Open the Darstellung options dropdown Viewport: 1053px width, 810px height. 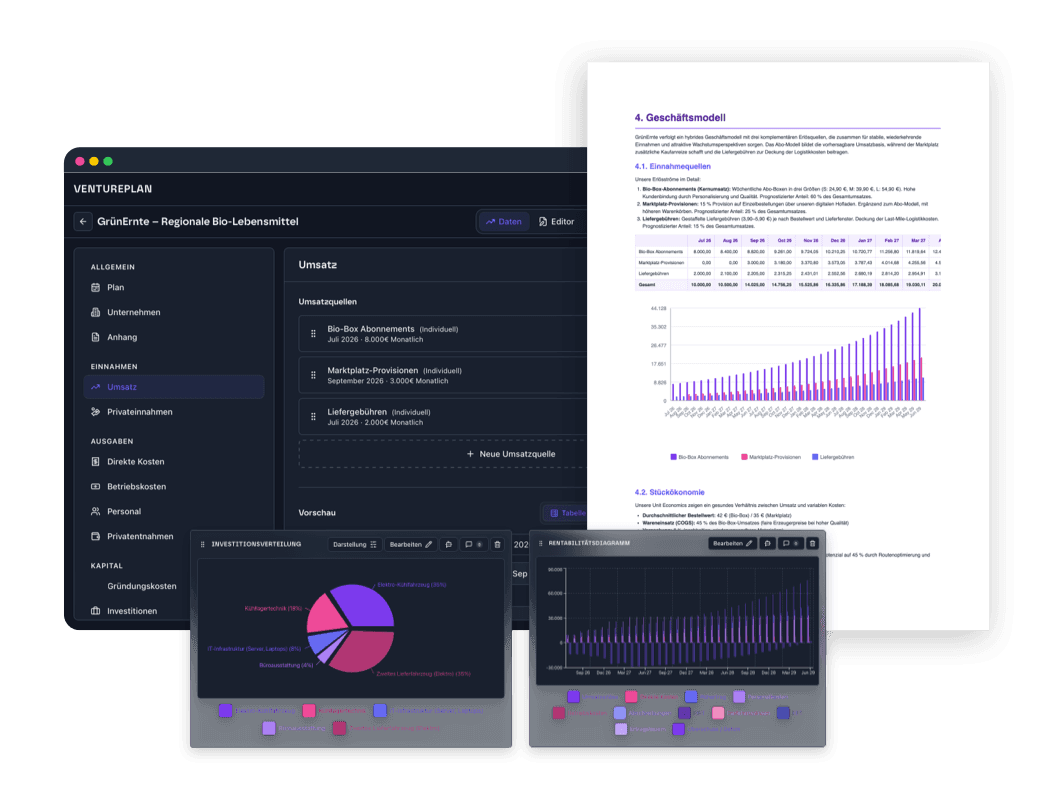354,544
